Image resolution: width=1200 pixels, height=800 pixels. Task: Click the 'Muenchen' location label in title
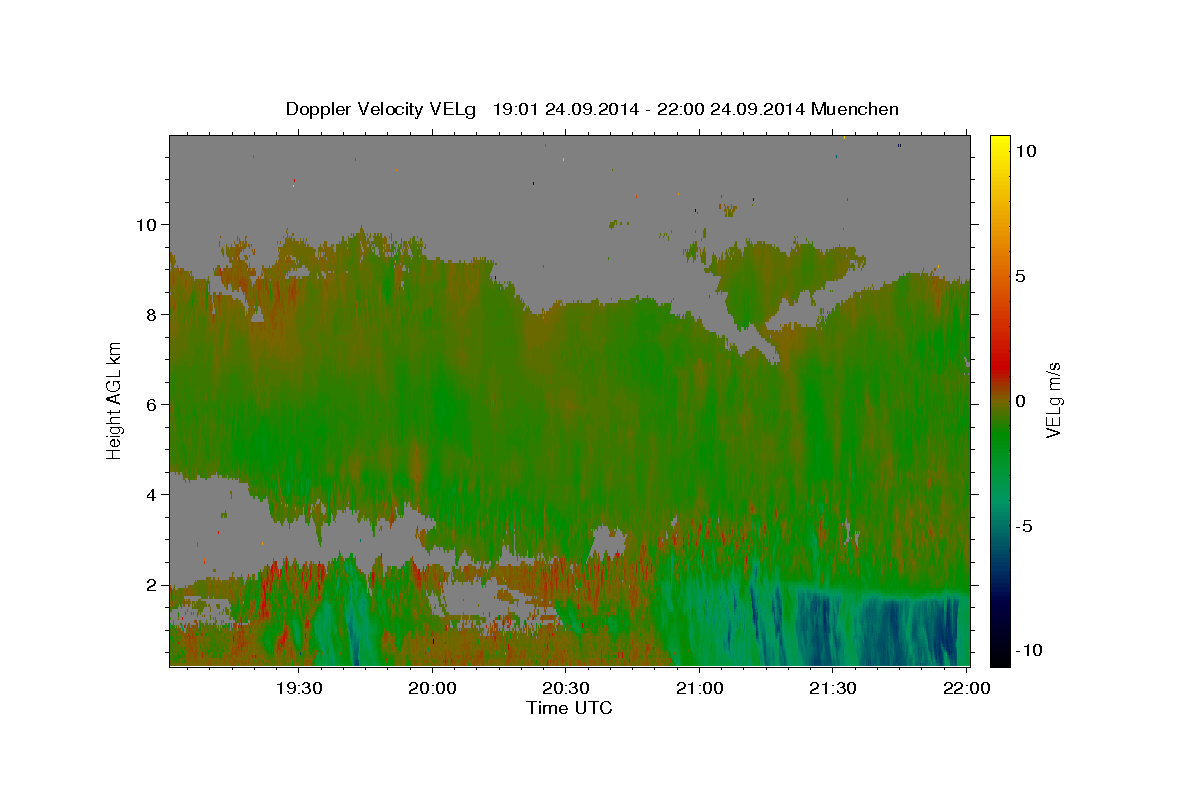[x=856, y=109]
